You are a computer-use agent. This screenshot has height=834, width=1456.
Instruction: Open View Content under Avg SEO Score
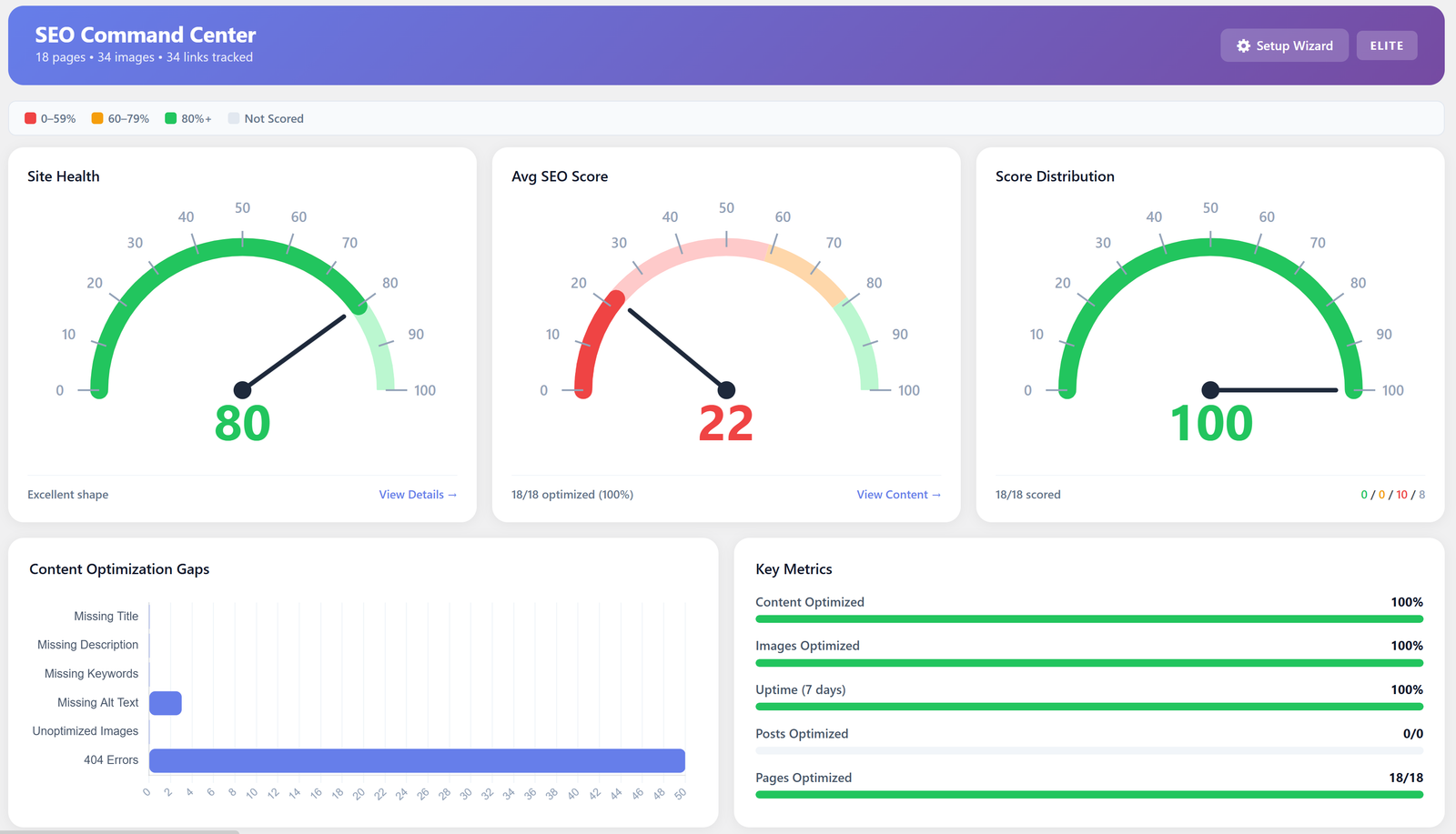tap(898, 494)
